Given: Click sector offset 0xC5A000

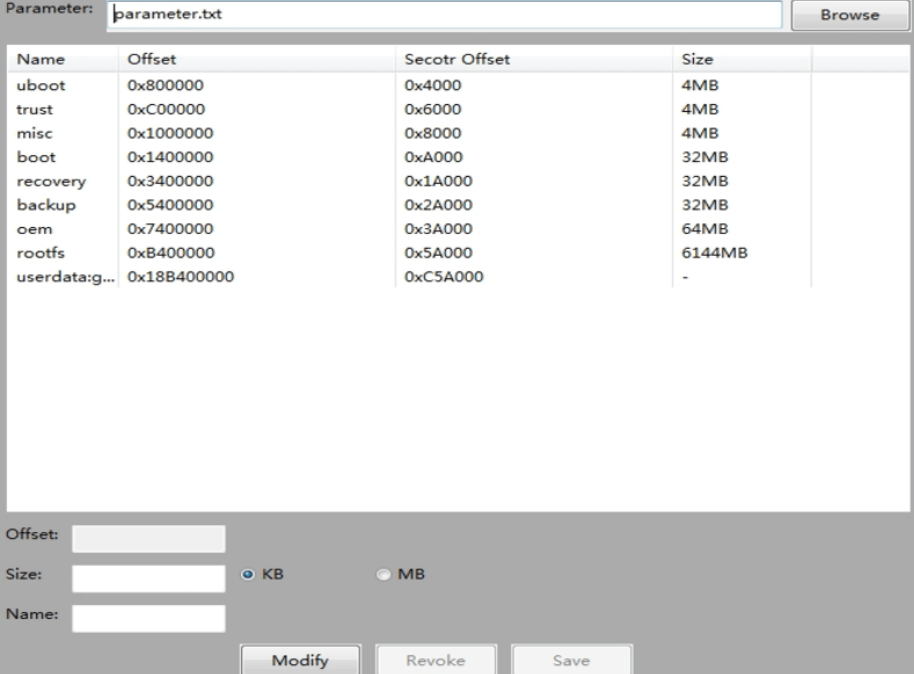Looking at the screenshot, I should click(444, 276).
